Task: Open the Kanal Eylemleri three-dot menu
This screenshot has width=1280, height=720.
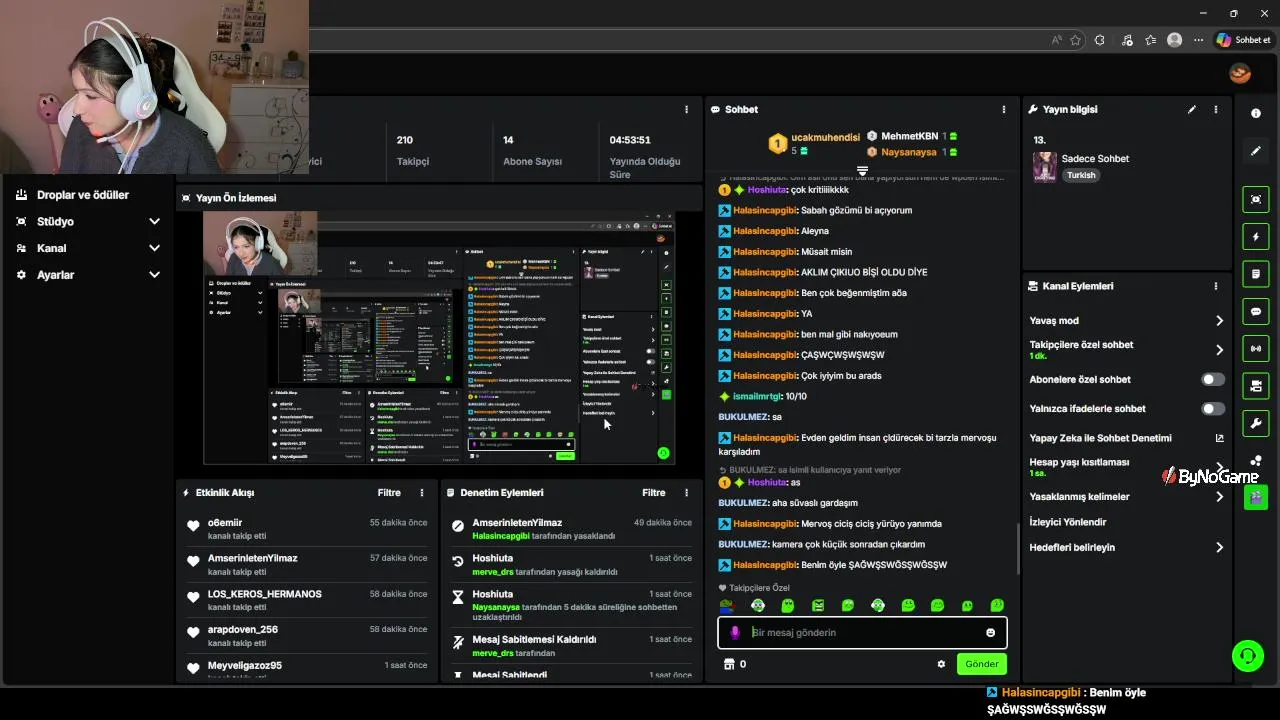Action: click(x=1216, y=286)
